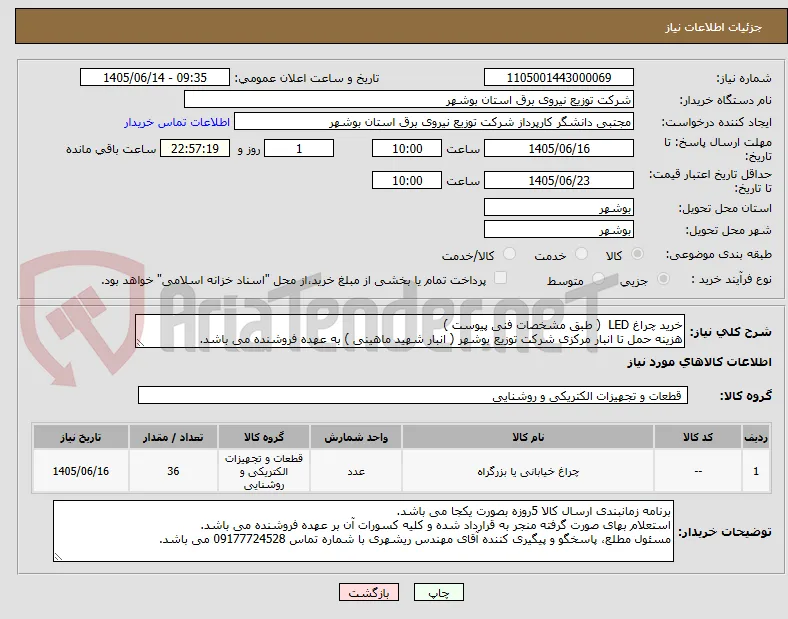788x619 pixels.
Task: Click the شرح کلی نیاز description textarea
Action: [x=410, y=332]
